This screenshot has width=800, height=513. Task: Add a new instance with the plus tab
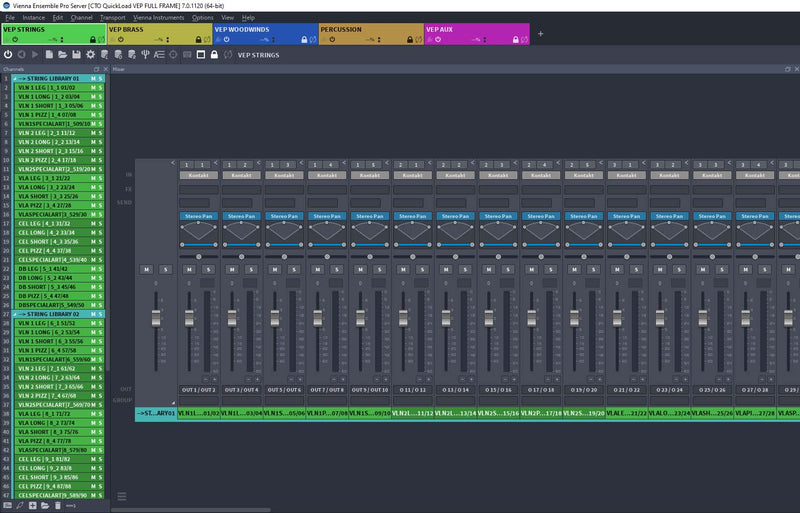541,34
